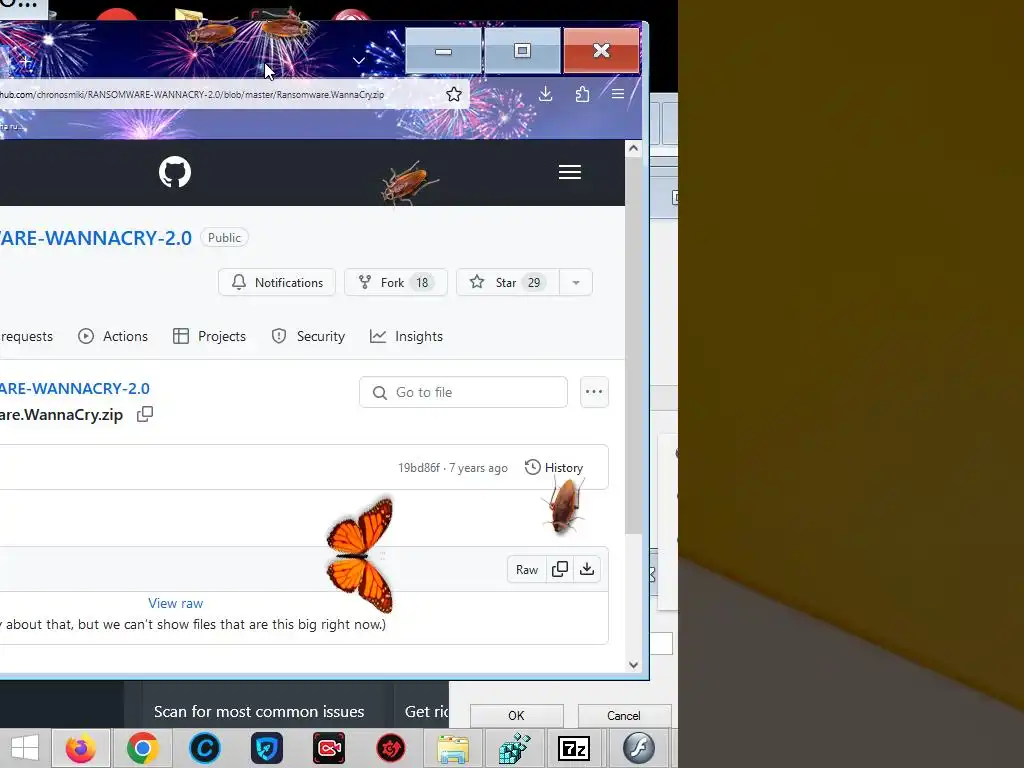Open commit 19bd86f
Image resolution: width=1024 pixels, height=768 pixels.
coord(419,468)
